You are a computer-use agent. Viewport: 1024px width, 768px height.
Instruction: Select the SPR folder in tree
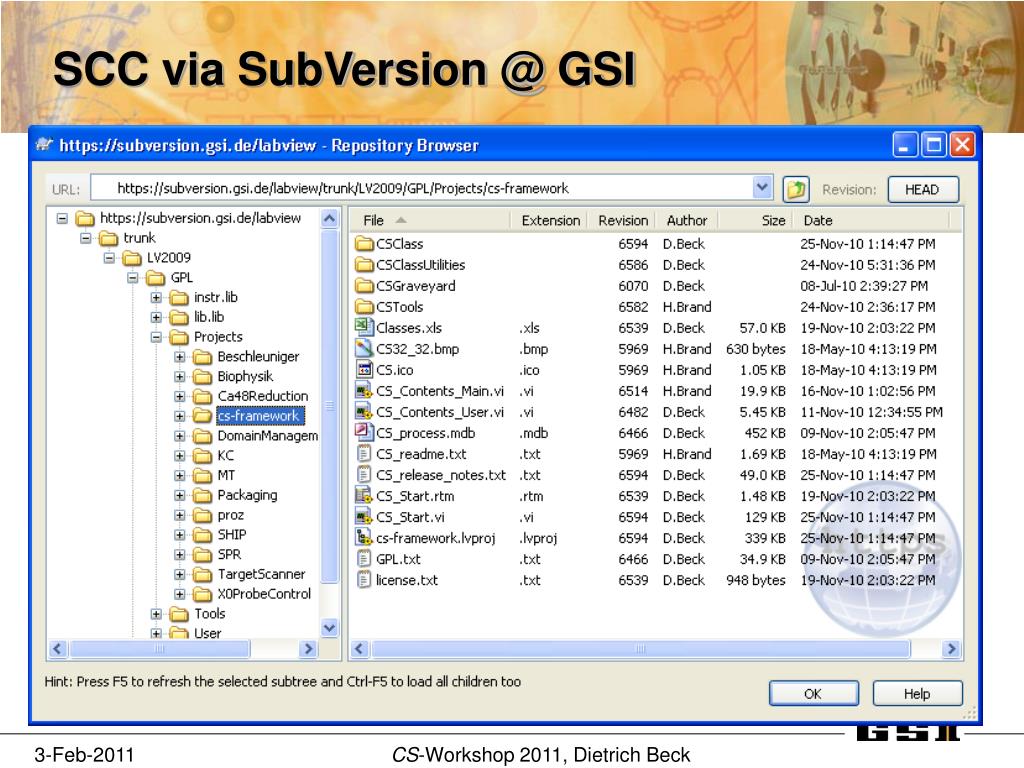click(x=229, y=554)
